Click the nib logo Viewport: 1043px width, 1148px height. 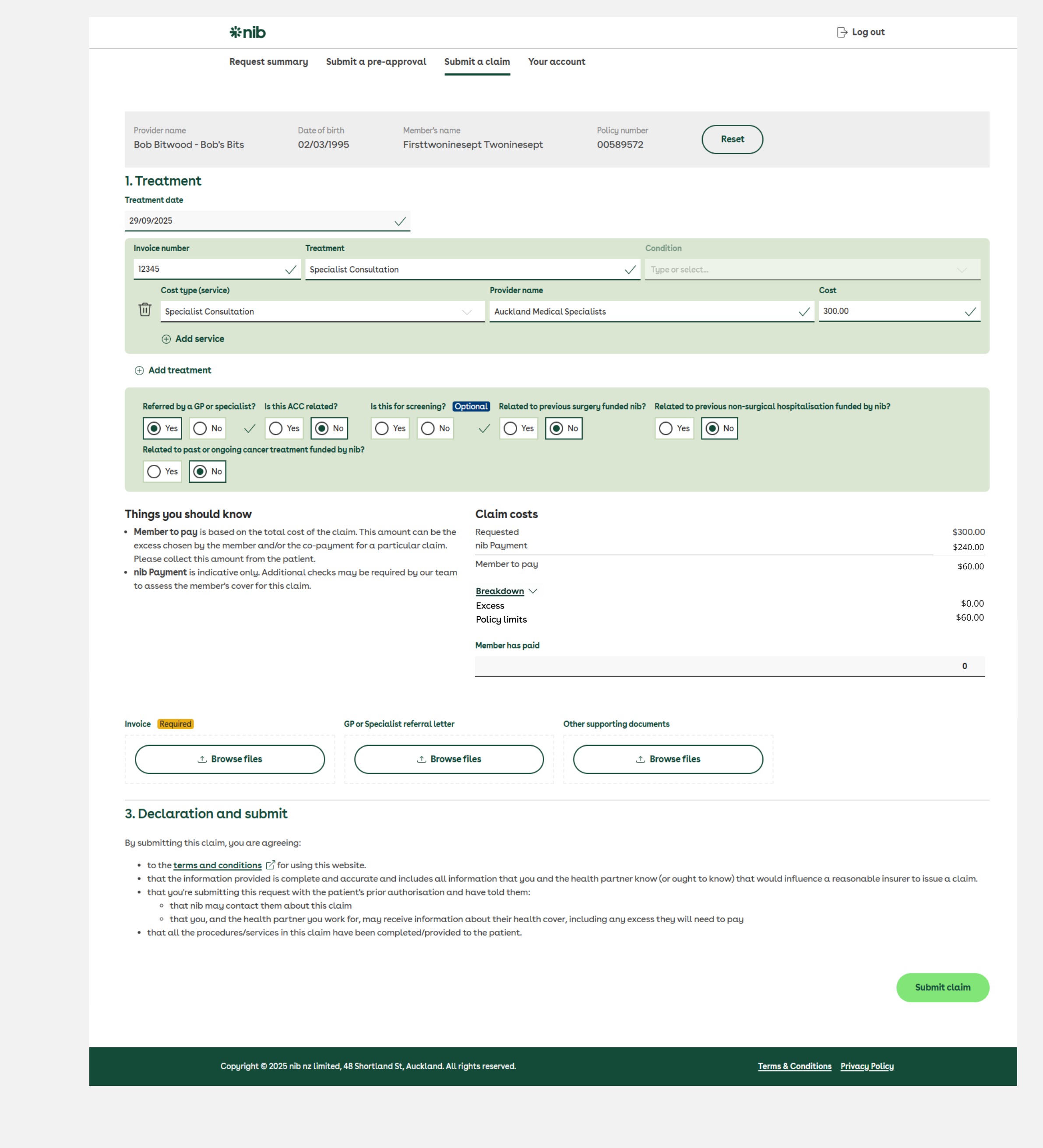coord(247,32)
